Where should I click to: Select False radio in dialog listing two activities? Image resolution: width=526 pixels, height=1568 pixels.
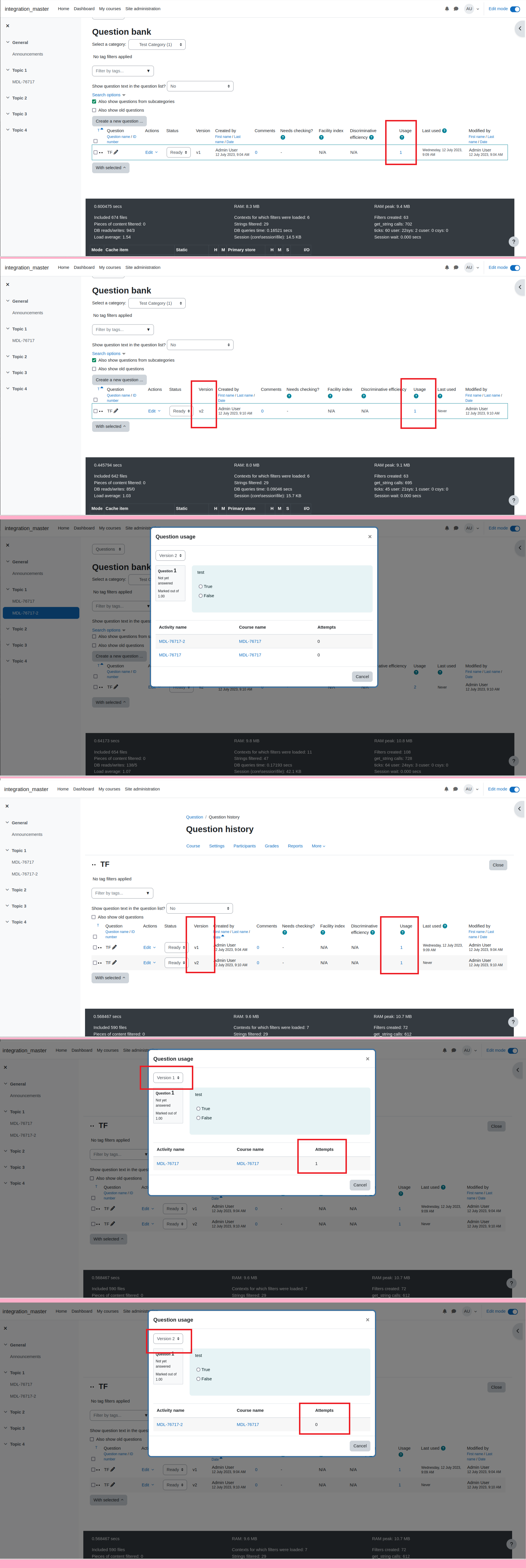coord(201,595)
